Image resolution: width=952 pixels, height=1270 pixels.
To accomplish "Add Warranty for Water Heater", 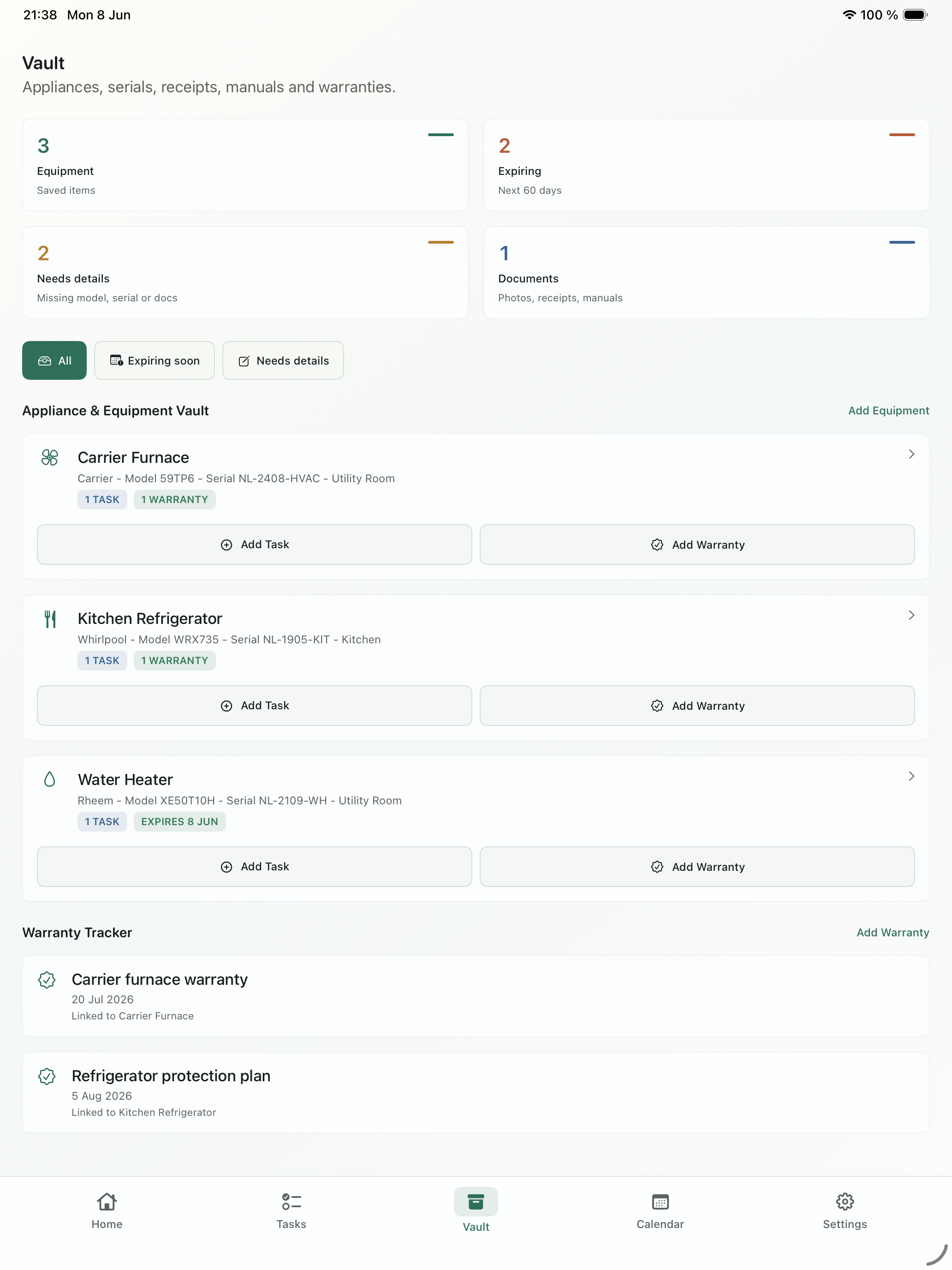I will click(697, 866).
